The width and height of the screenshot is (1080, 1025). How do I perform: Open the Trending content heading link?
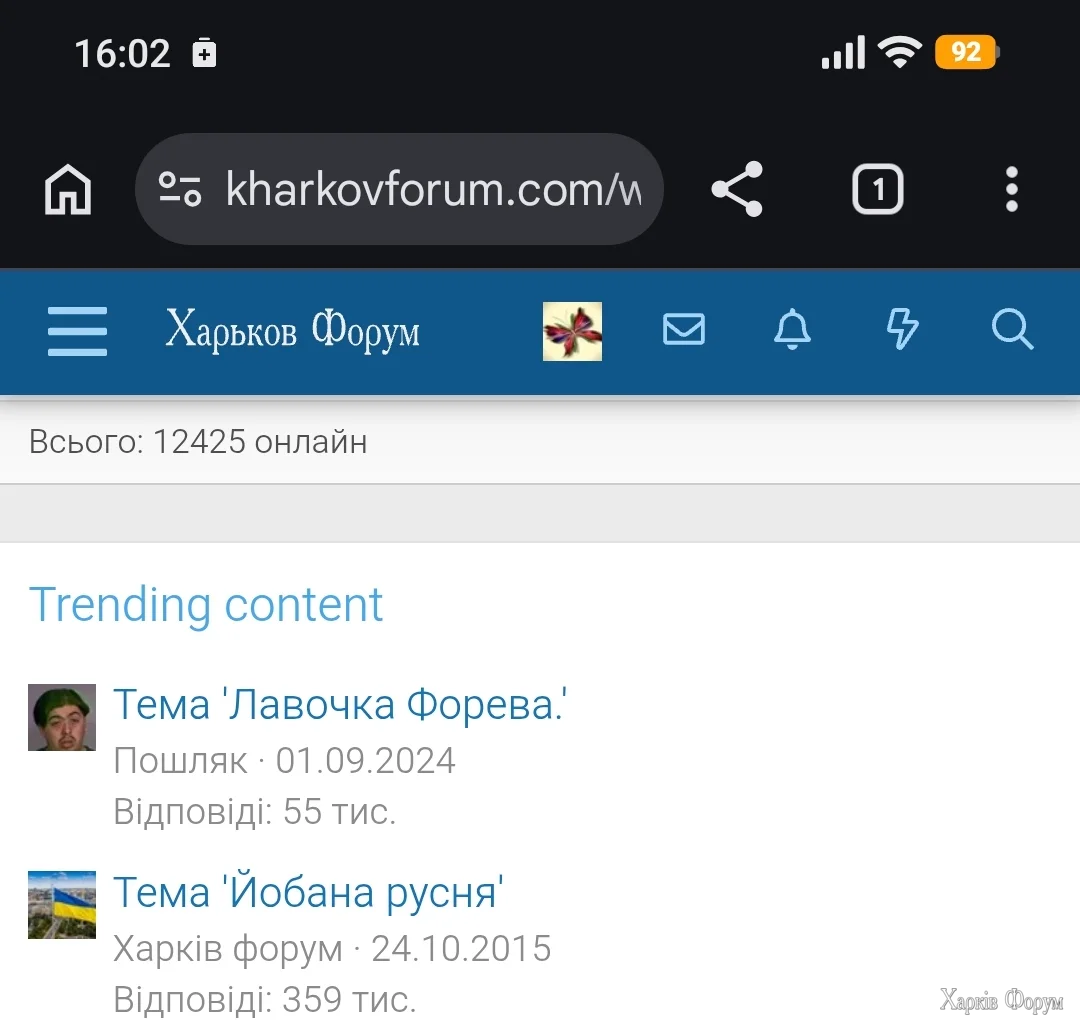pyautogui.click(x=206, y=605)
